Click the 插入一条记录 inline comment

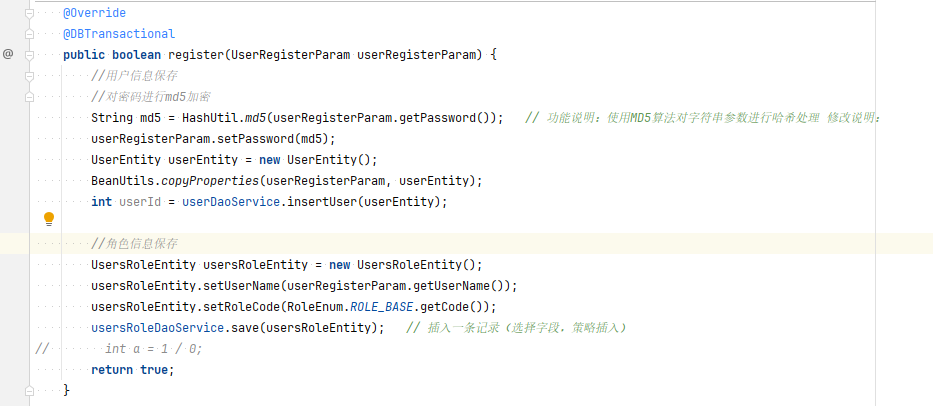click(x=516, y=327)
